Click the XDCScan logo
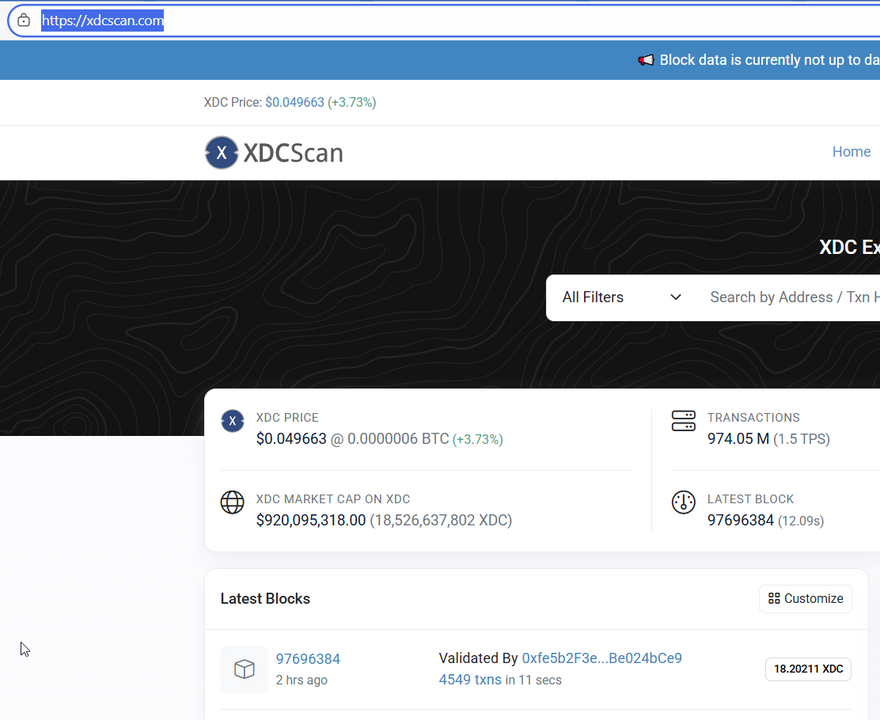The image size is (880, 720). [274, 153]
